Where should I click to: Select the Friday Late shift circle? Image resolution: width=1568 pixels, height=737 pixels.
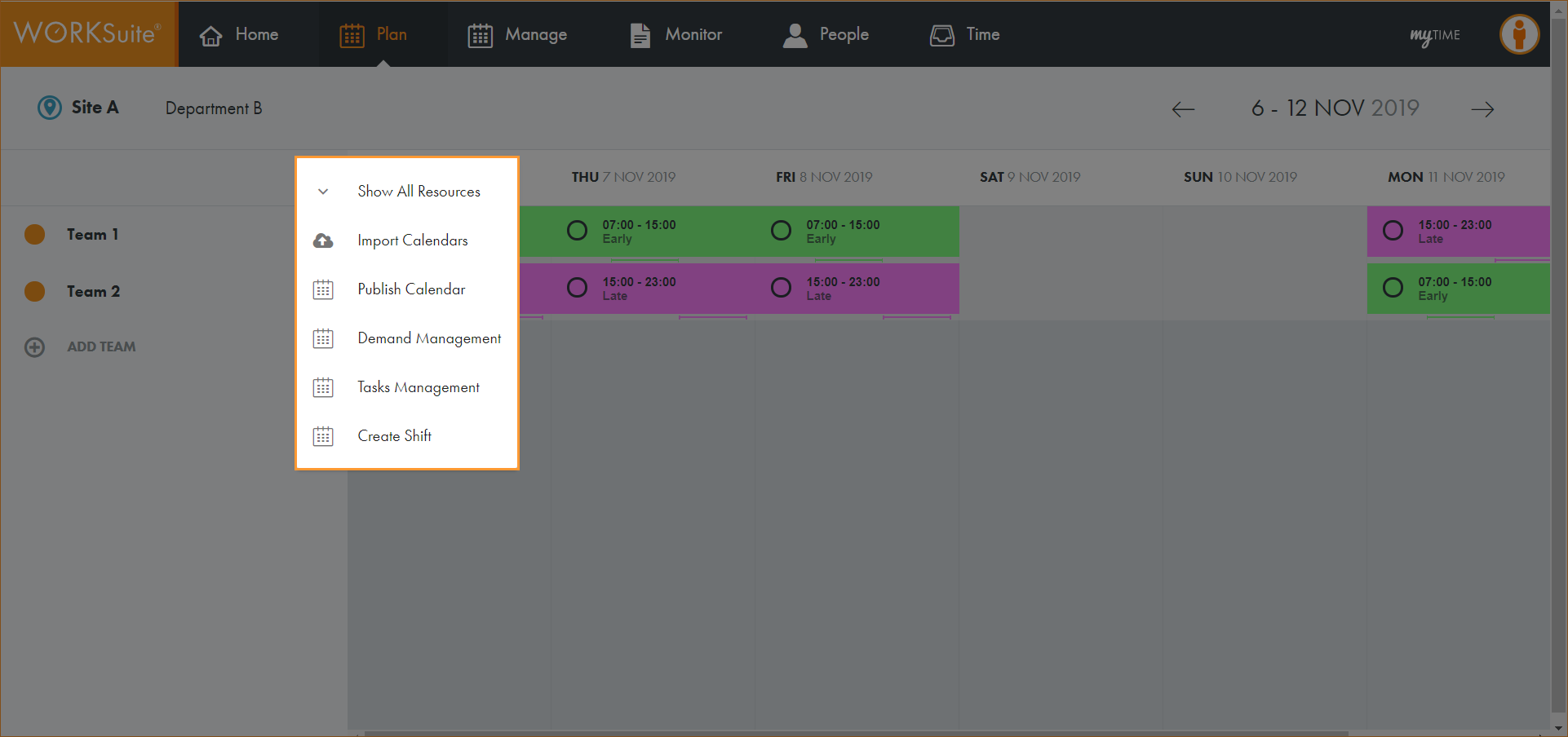point(781,288)
